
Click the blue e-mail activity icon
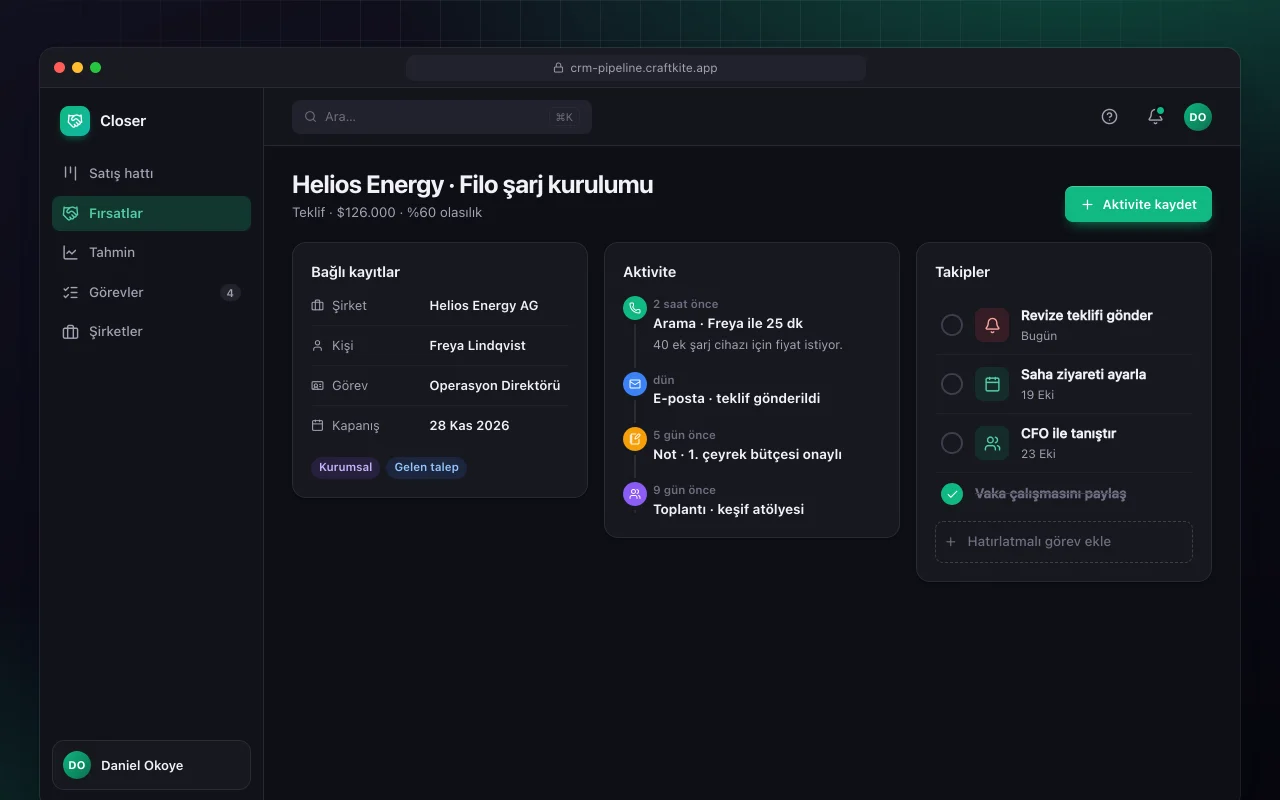[x=635, y=384]
